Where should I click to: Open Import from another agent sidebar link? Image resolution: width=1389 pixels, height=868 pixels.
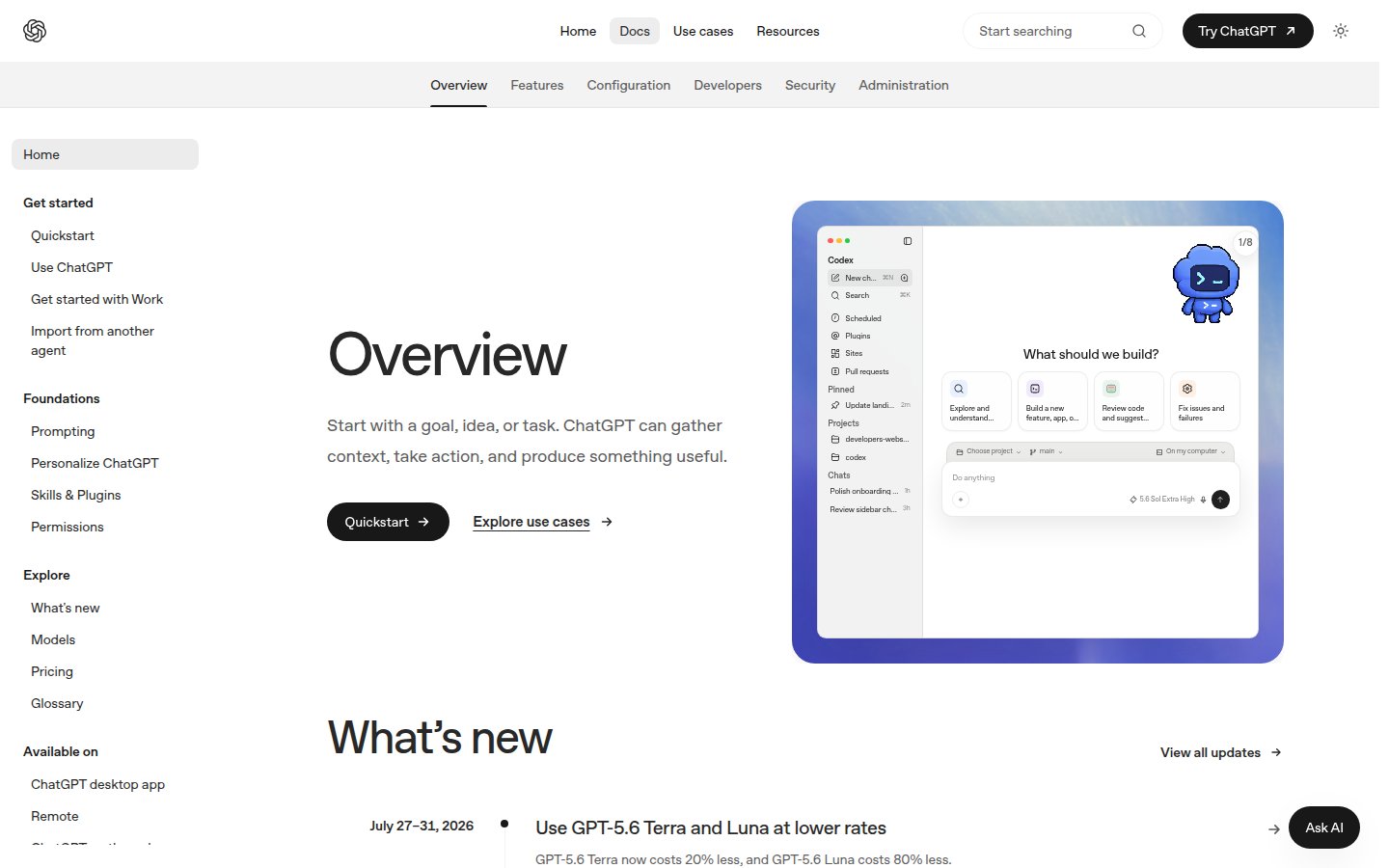93,340
